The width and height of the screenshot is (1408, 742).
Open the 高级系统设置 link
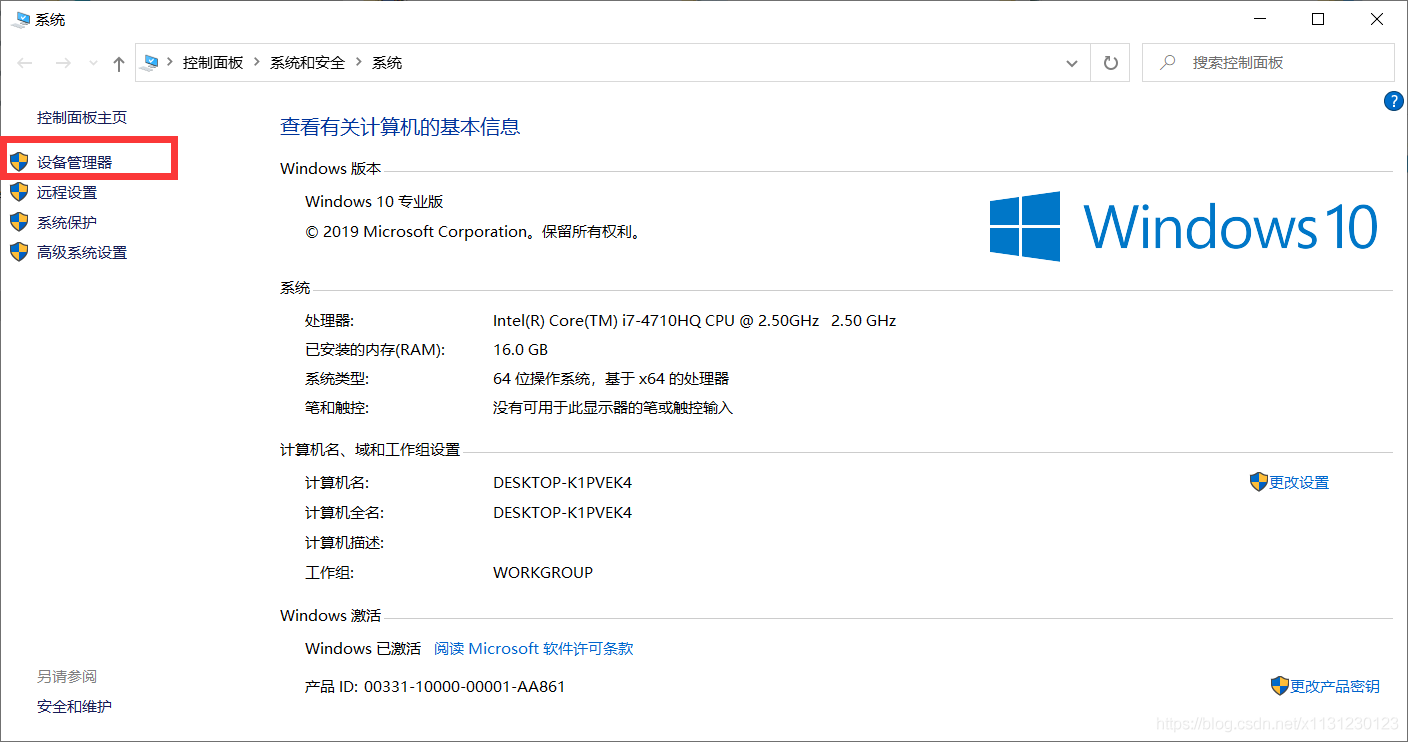[82, 252]
